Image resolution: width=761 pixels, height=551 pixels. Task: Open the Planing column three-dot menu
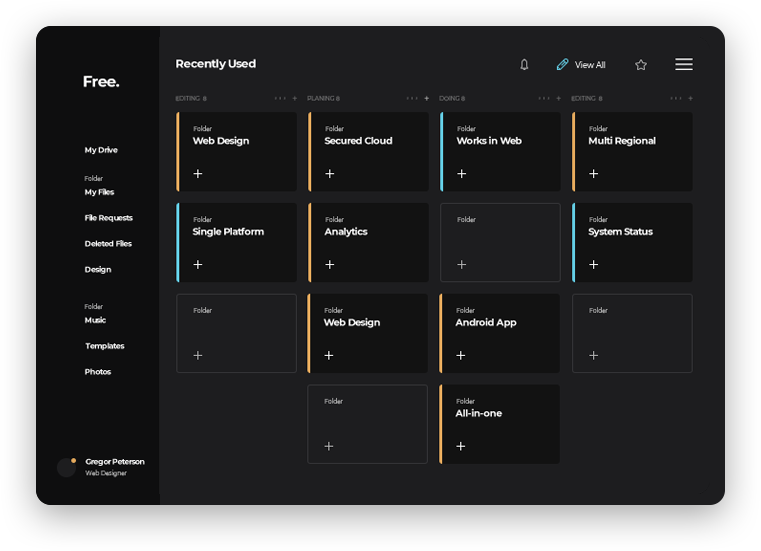[412, 99]
